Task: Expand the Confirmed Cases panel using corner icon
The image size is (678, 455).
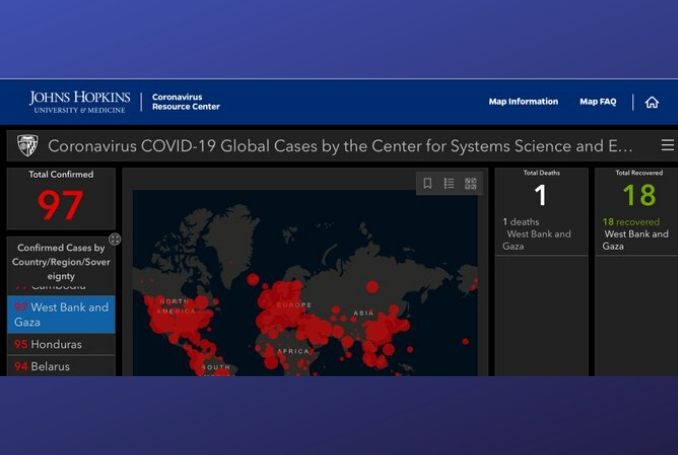Action: (115, 239)
